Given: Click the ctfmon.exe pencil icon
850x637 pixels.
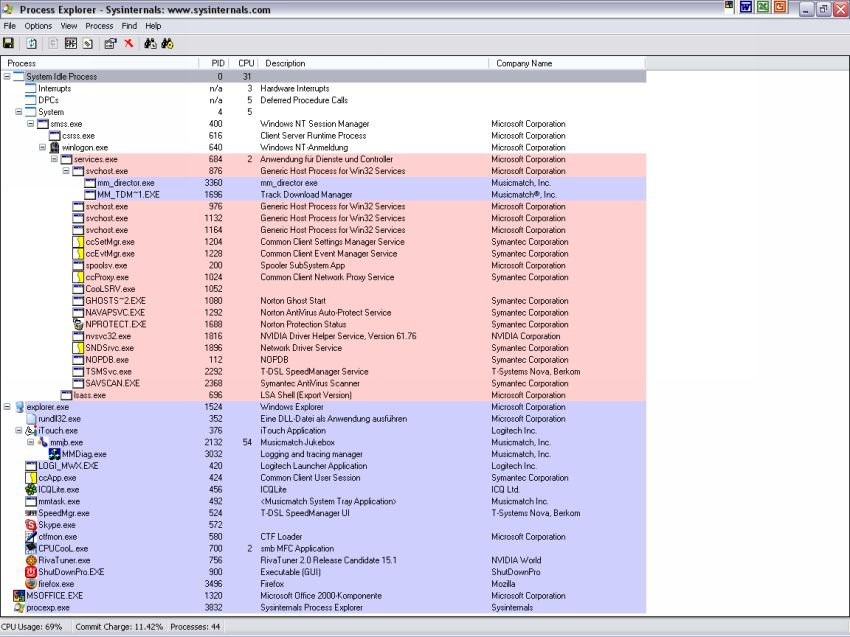Looking at the screenshot, I should coord(31,537).
